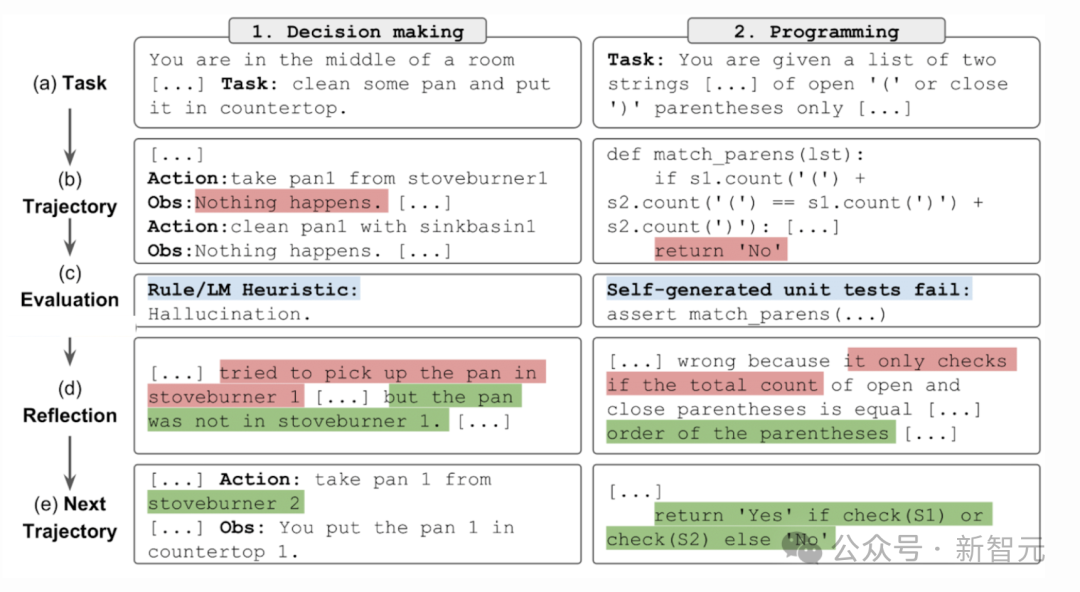Click the '(d) Reflection' label
The height and width of the screenshot is (592, 1080).
70,402
